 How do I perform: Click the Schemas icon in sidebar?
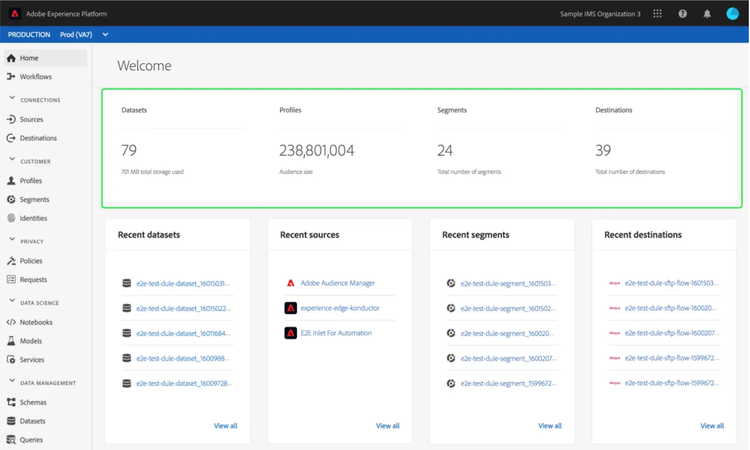11,402
